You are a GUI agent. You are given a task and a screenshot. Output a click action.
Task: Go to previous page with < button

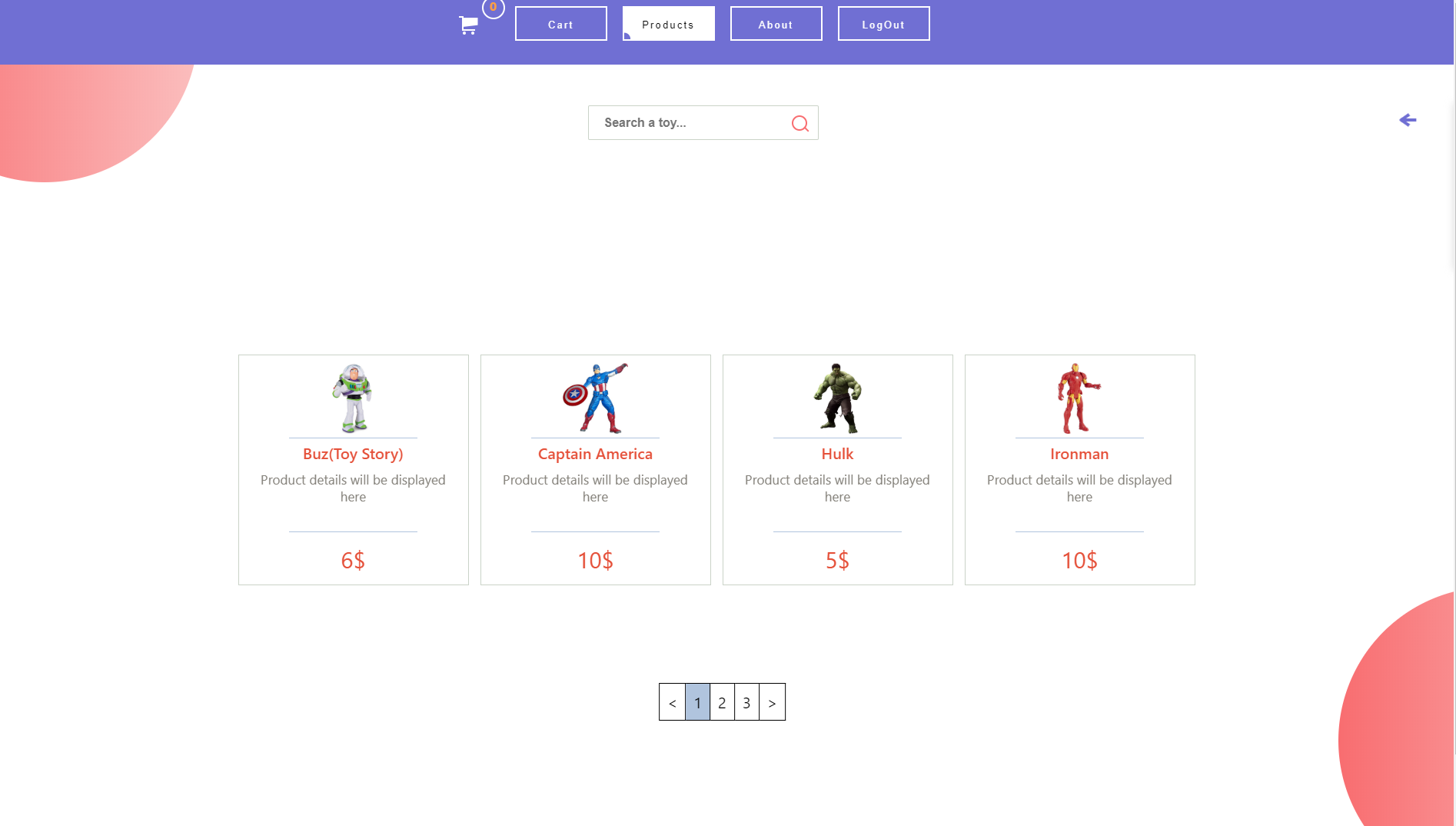pyautogui.click(x=673, y=702)
